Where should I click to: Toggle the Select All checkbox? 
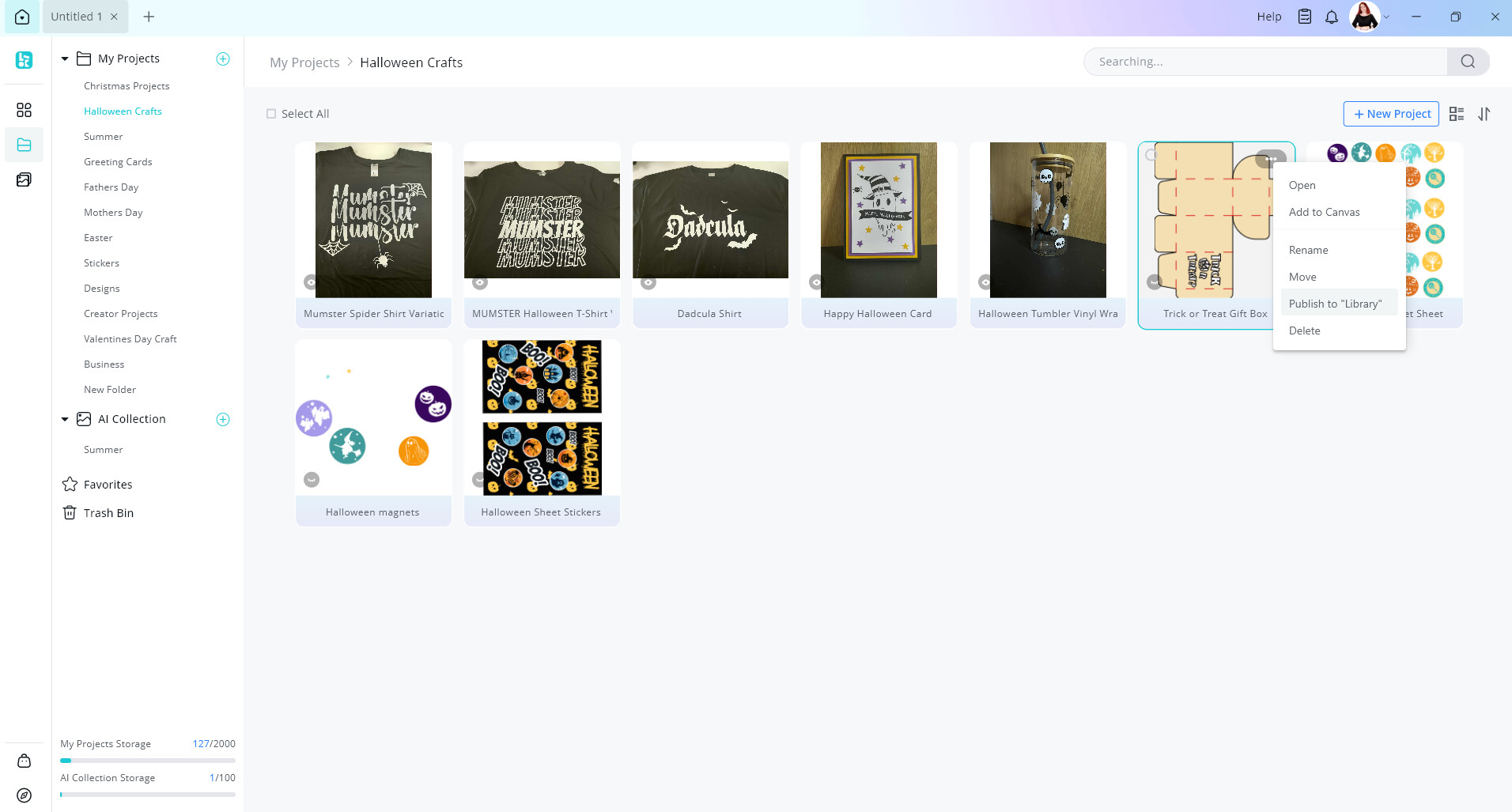(x=271, y=114)
